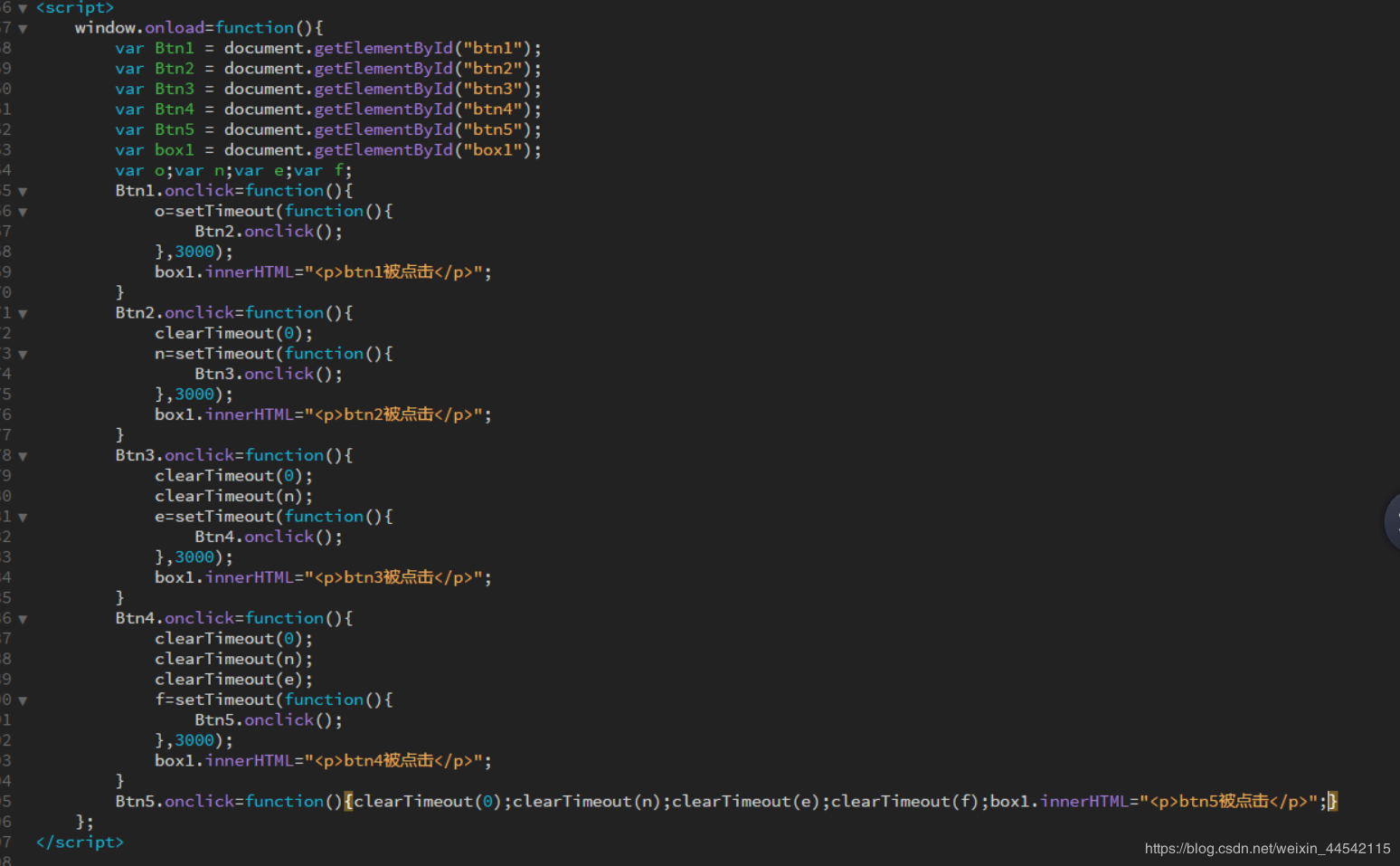Click the "Btn4.onclick=function(){" text

pos(234,618)
